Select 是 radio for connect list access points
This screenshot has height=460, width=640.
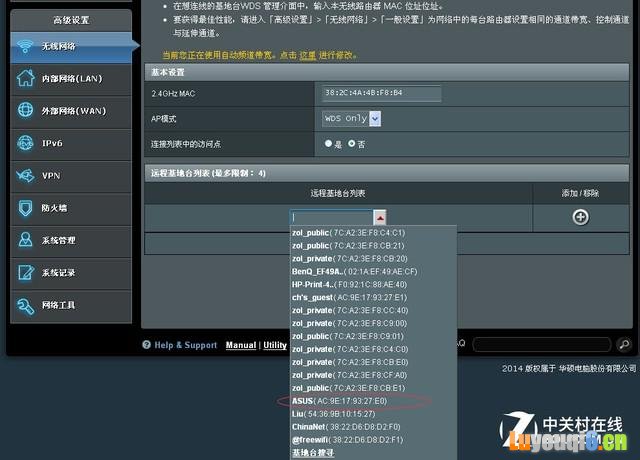[x=328, y=143]
